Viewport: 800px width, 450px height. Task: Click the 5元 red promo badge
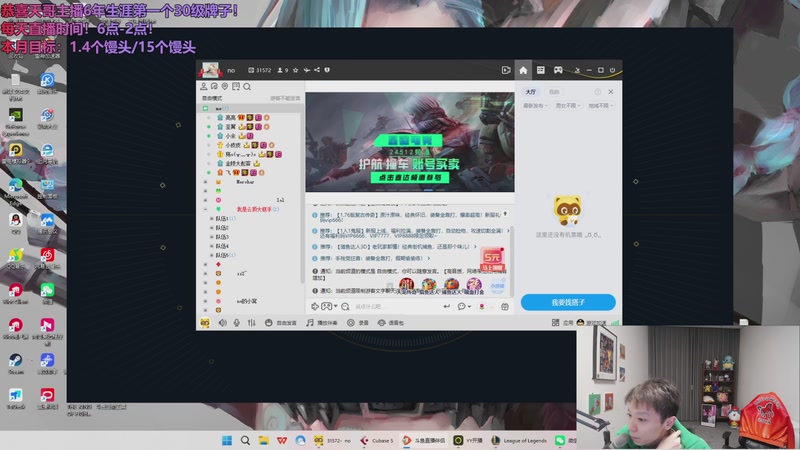(x=493, y=260)
